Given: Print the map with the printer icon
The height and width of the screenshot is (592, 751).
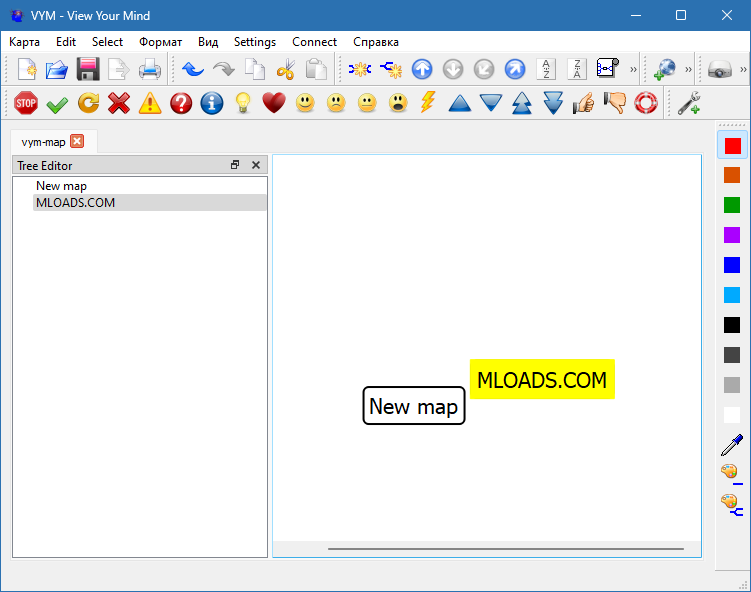Looking at the screenshot, I should click(x=150, y=69).
